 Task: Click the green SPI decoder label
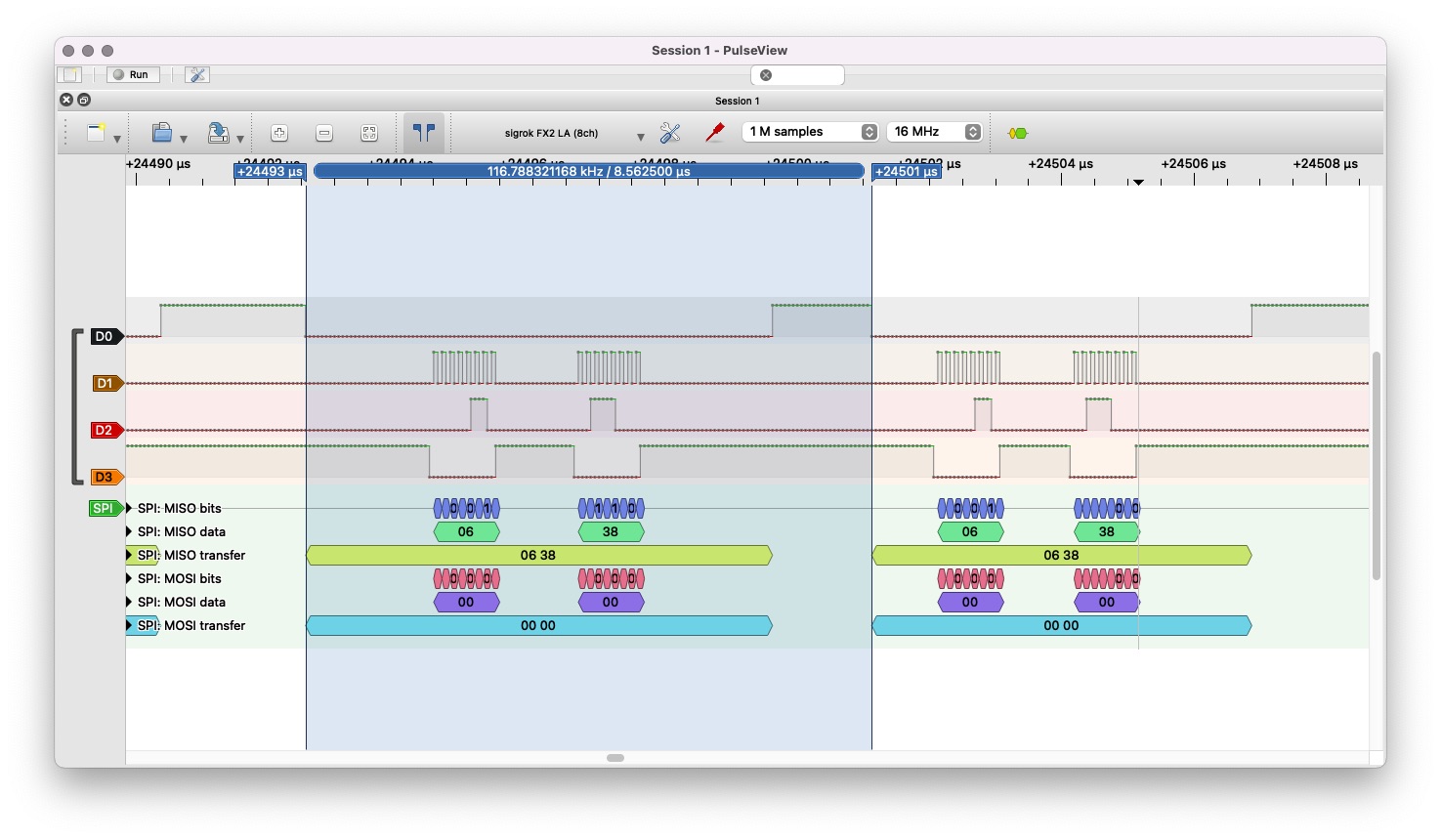[106, 508]
